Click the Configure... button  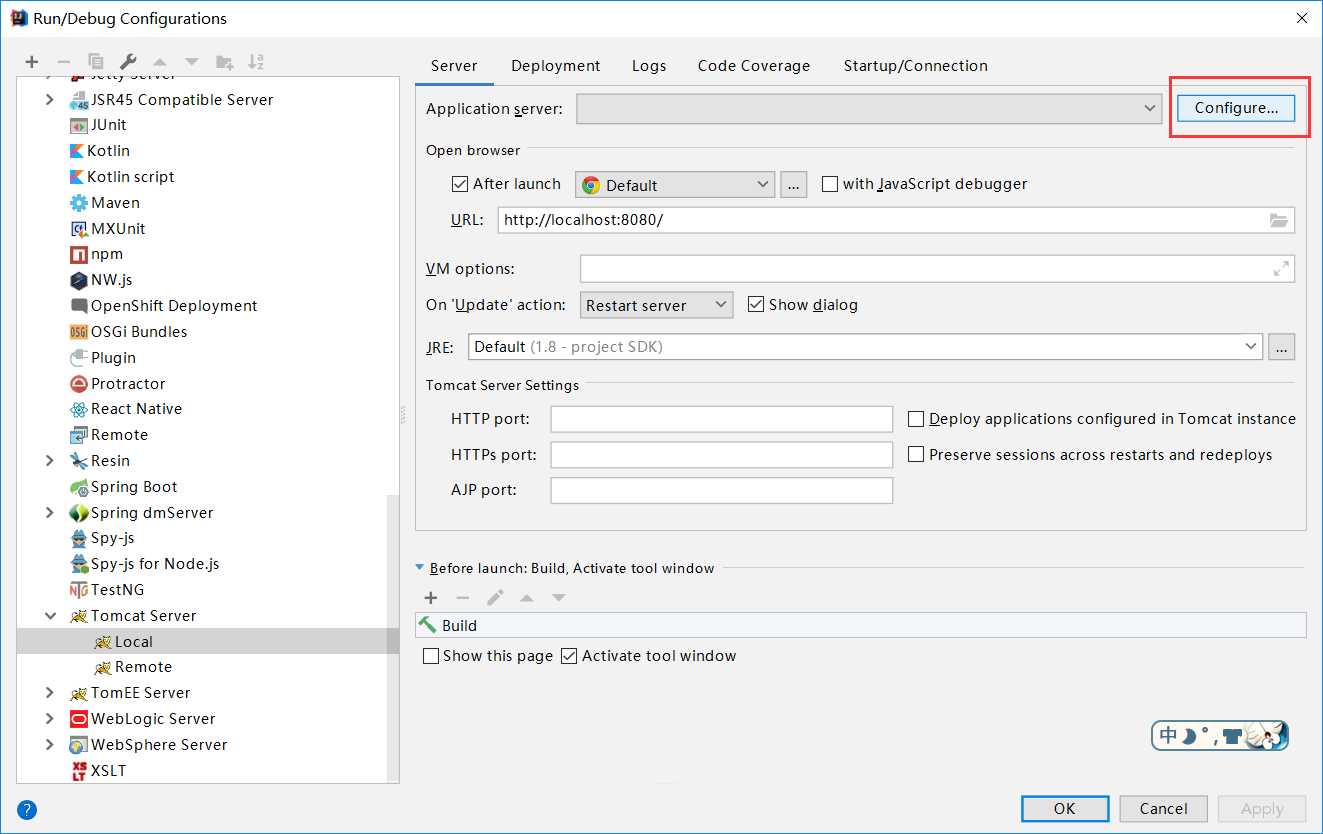(1237, 108)
